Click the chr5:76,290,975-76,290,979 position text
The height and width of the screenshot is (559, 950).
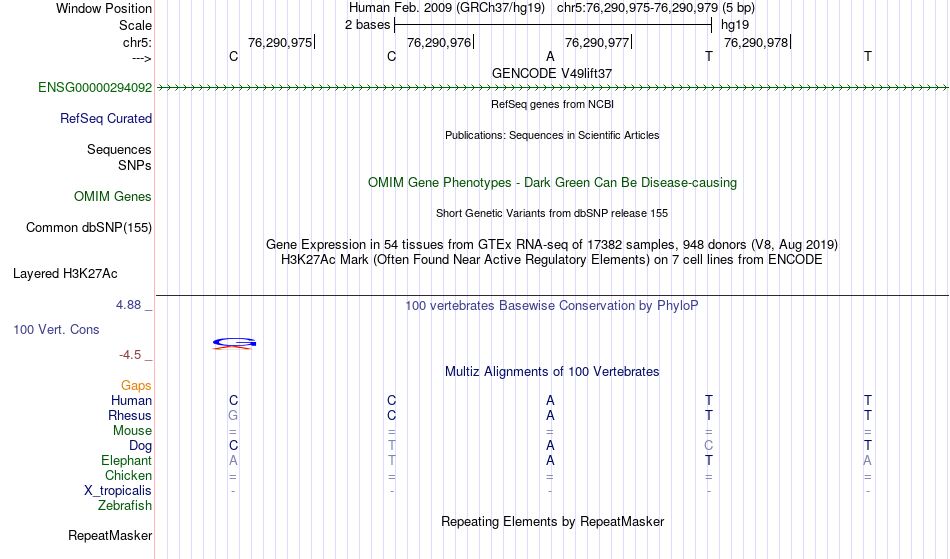tap(637, 8)
